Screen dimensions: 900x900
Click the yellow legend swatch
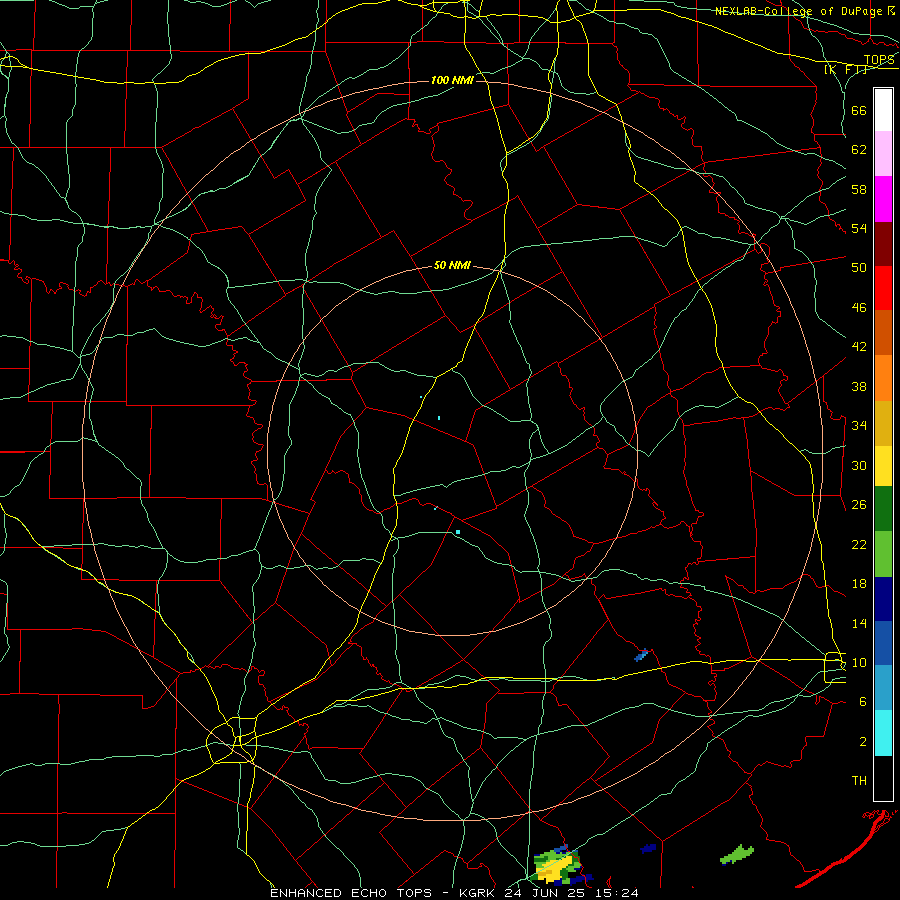click(x=883, y=466)
